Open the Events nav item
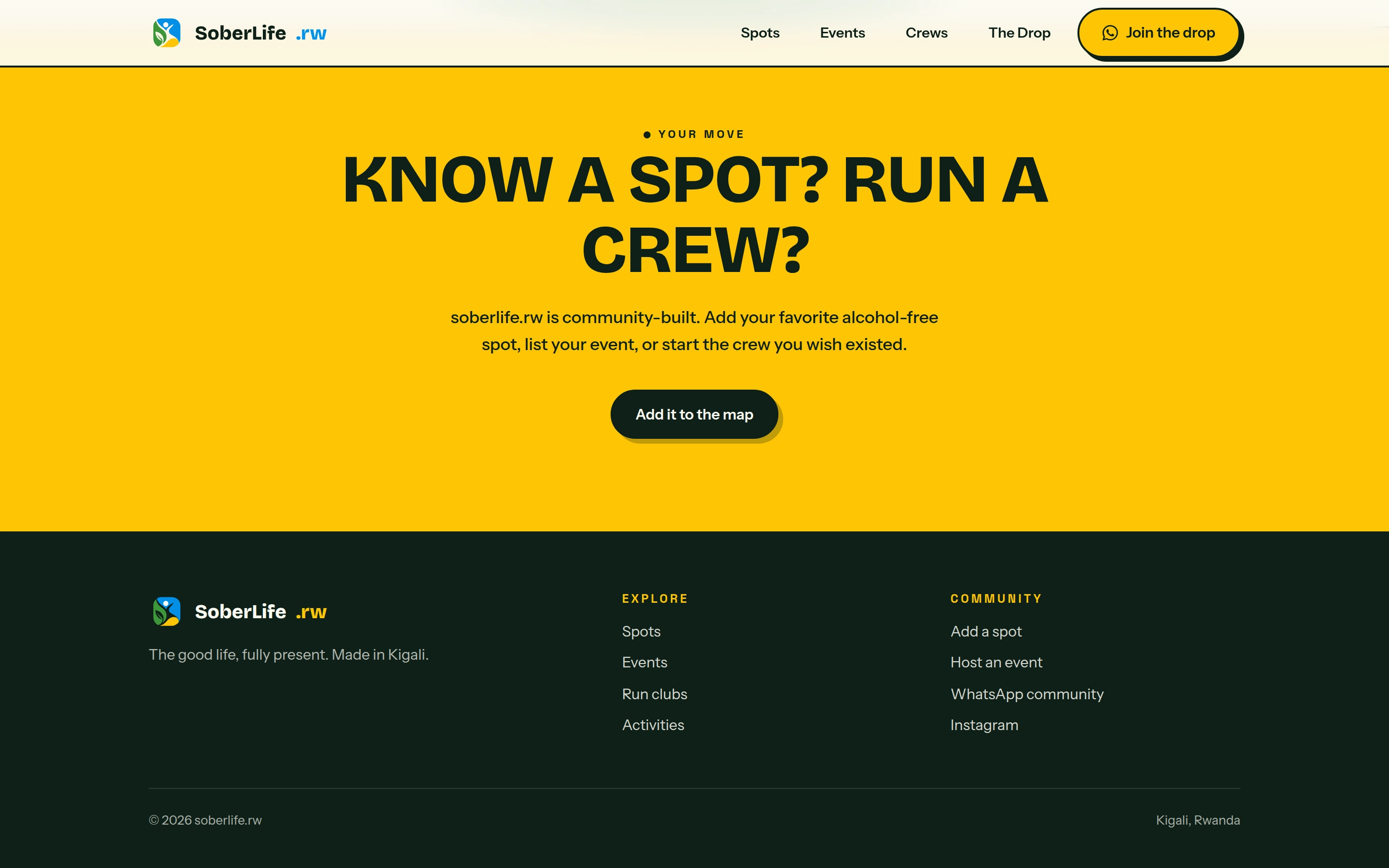Screen dimensions: 1389x868 842,33
